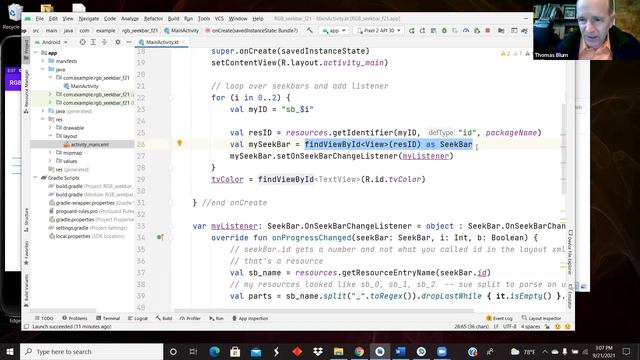Image resolution: width=640 pixels, height=360 pixels.
Task: Open the Event Log
Action: 500,318
